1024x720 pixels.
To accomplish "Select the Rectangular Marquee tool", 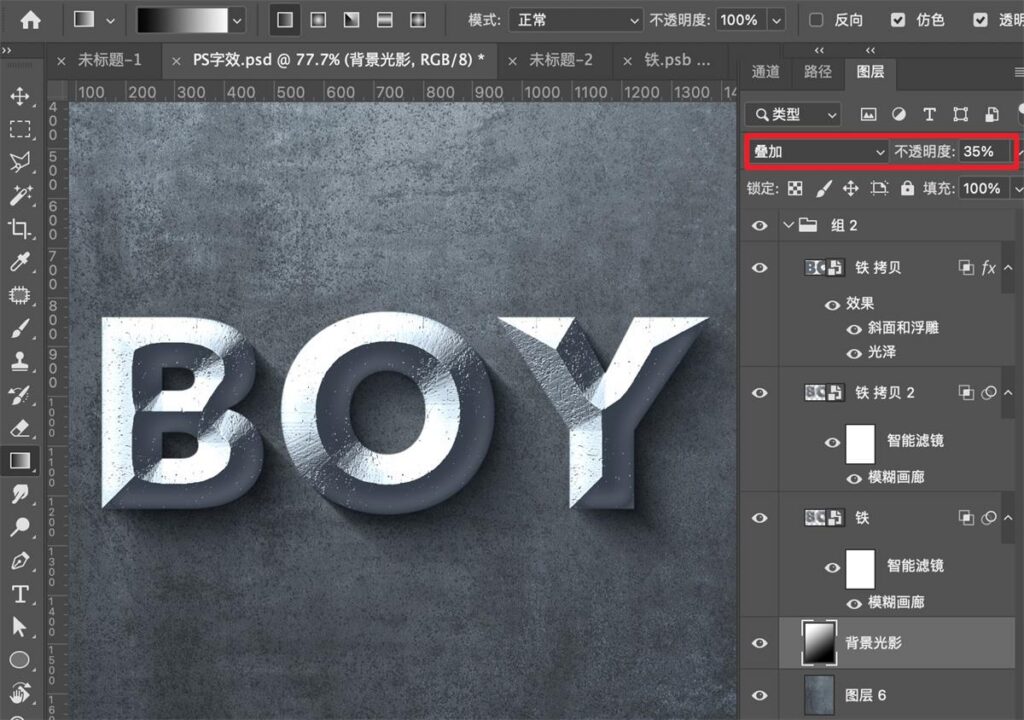I will 20,129.
